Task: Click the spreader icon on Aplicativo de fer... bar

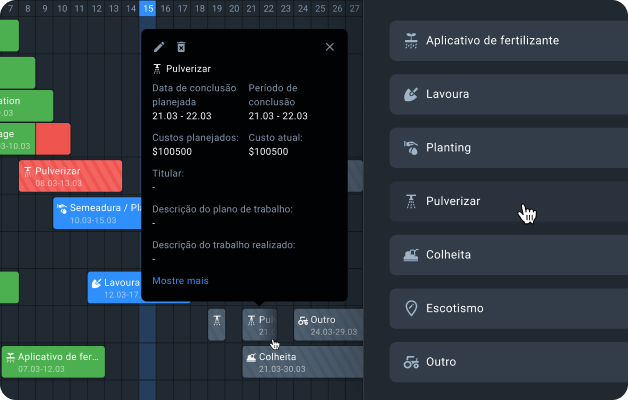Action: coord(10,357)
